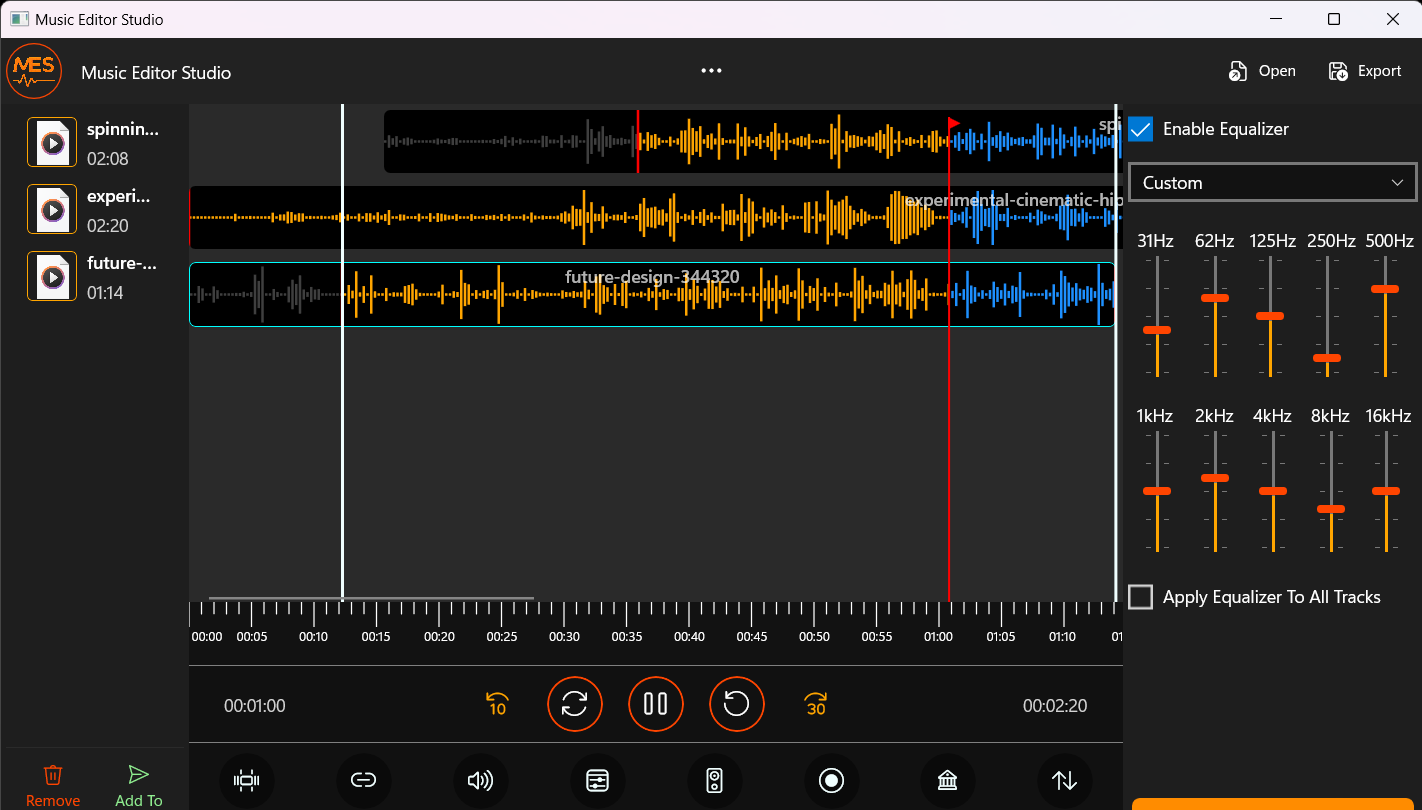The width and height of the screenshot is (1422, 810).
Task: Open the link audio tool
Action: 364,781
